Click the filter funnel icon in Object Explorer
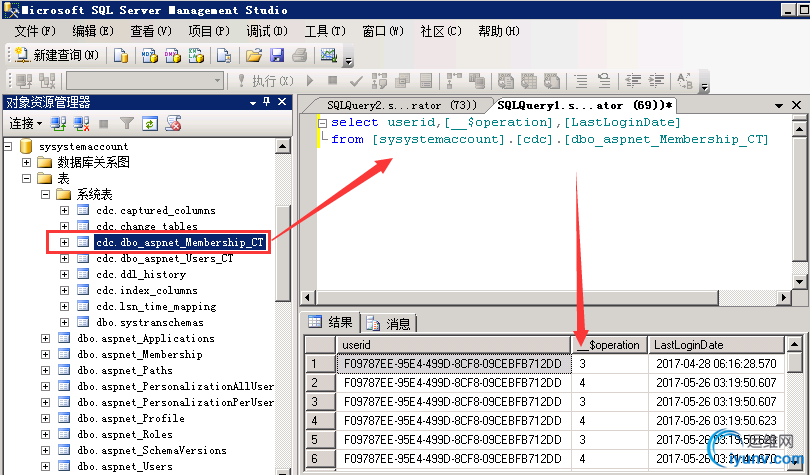The height and width of the screenshot is (475, 810). (127, 124)
